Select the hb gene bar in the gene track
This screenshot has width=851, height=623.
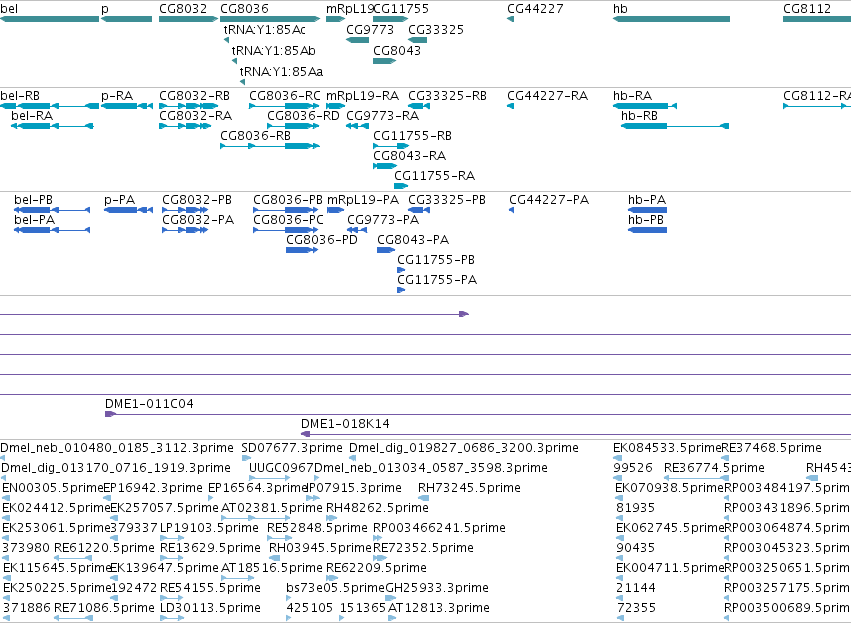coord(671,19)
